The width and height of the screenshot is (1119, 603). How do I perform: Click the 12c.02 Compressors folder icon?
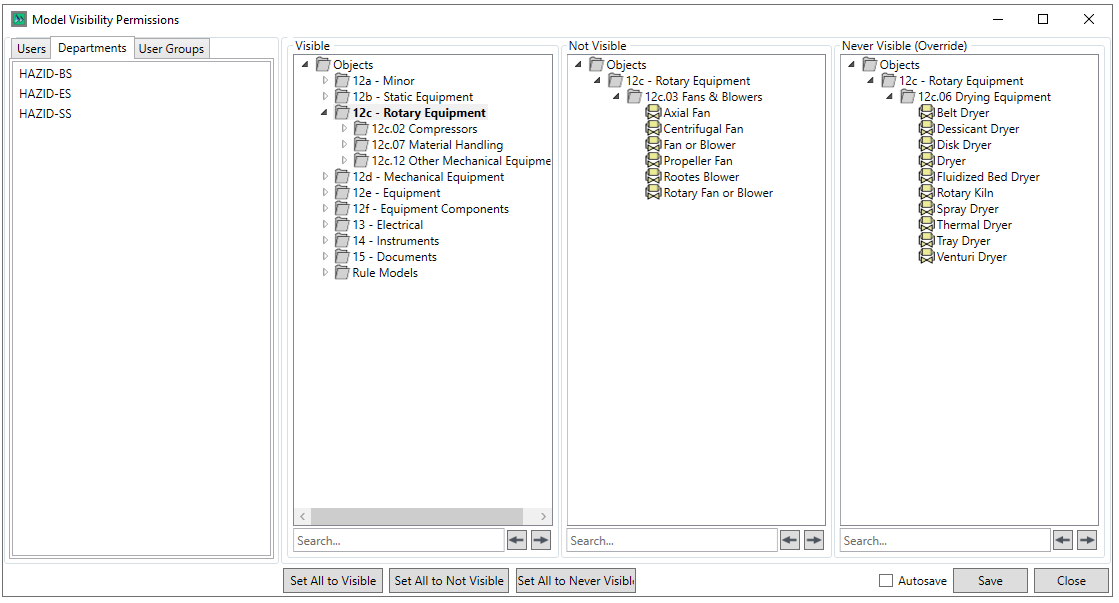click(361, 129)
